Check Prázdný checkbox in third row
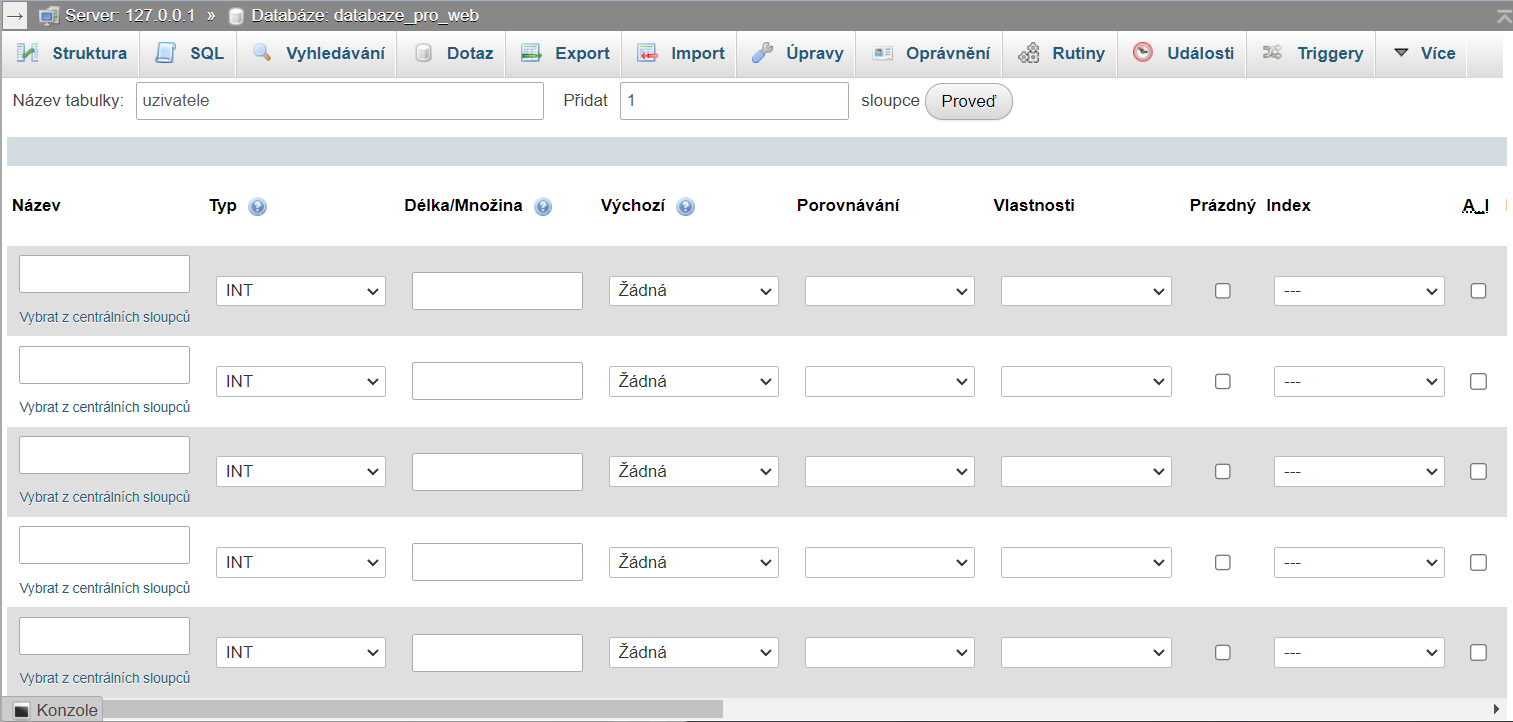 [x=1222, y=471]
